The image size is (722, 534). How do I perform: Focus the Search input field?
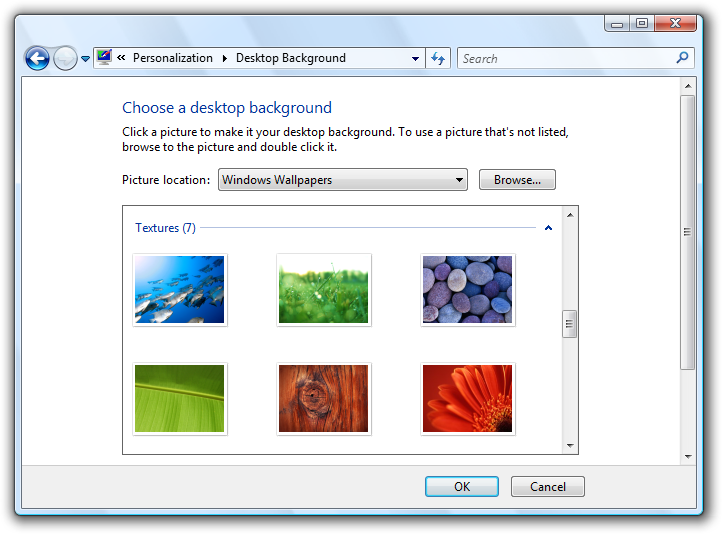point(566,58)
